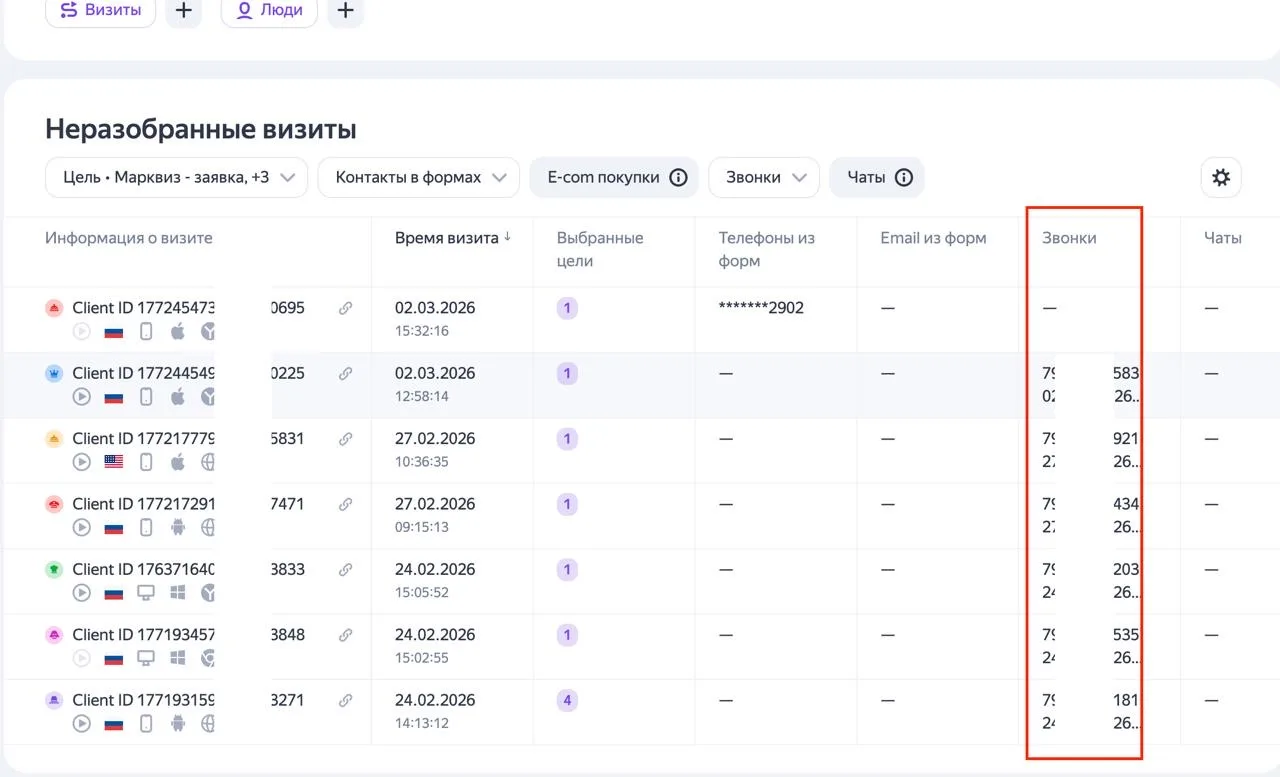1280x777 pixels.
Task: Click the Визиты segment button
Action: [x=100, y=11]
